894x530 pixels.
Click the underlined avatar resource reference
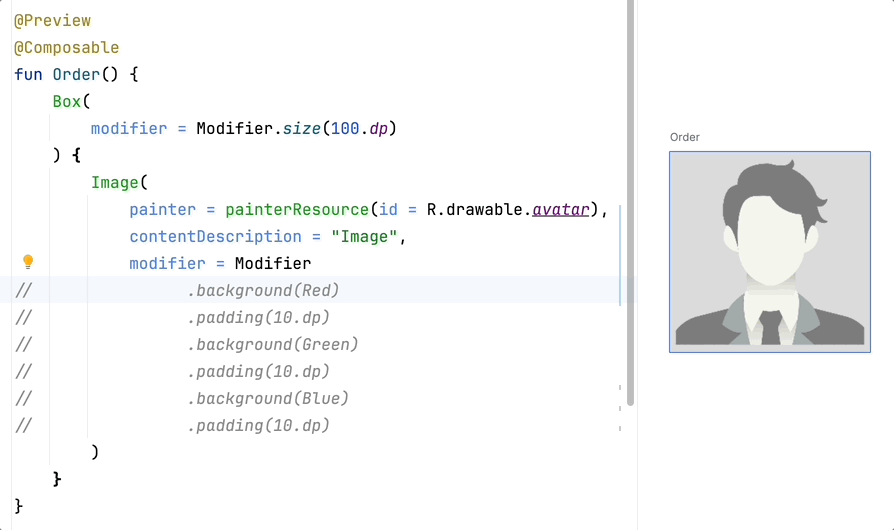coord(560,209)
